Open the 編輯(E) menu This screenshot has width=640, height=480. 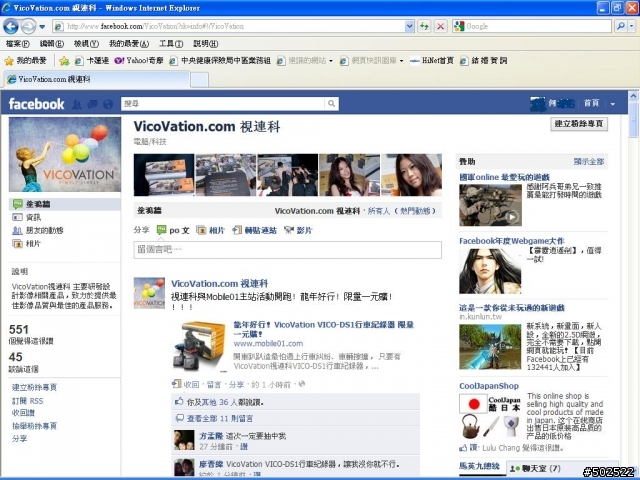[51, 43]
